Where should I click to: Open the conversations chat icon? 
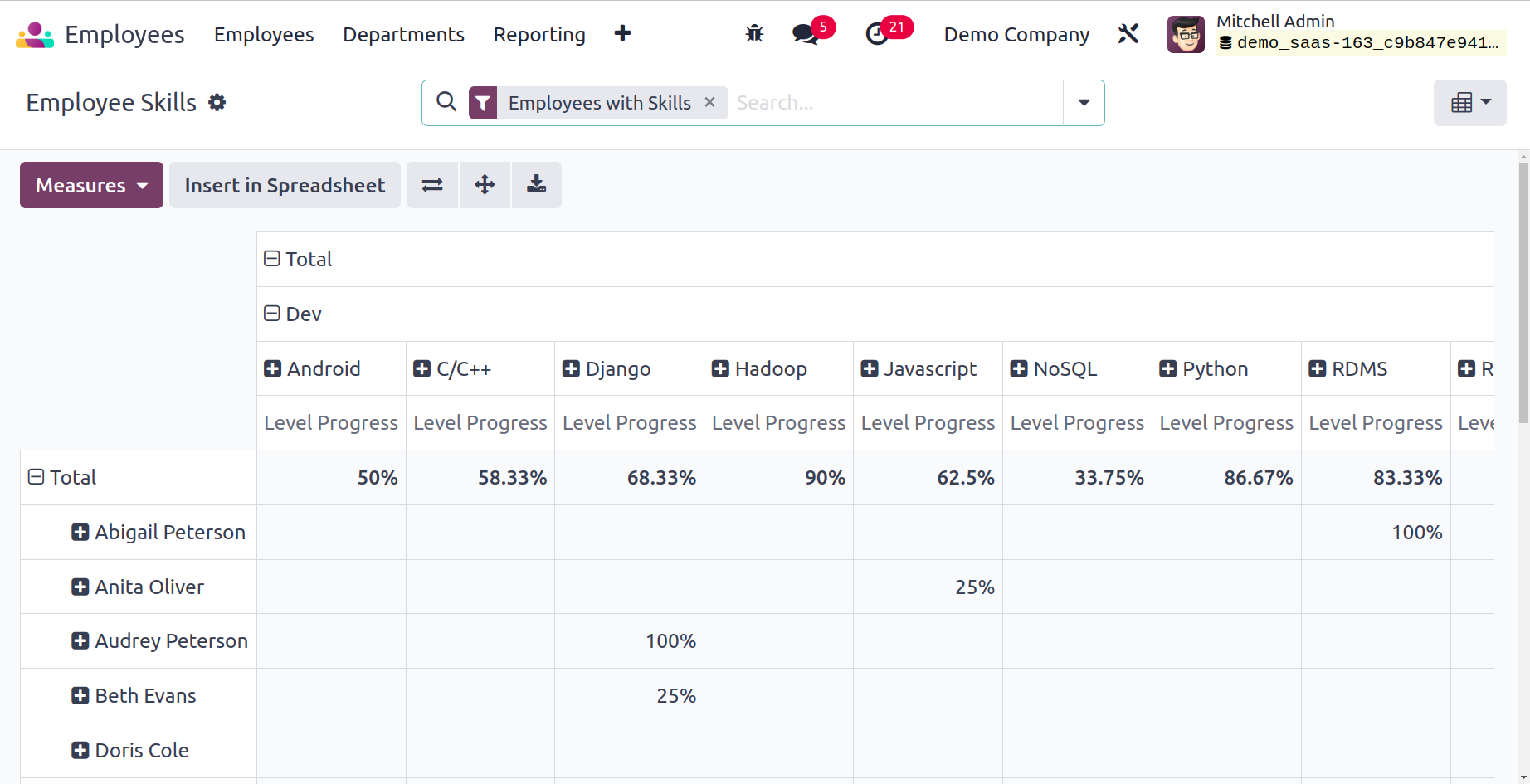805,34
